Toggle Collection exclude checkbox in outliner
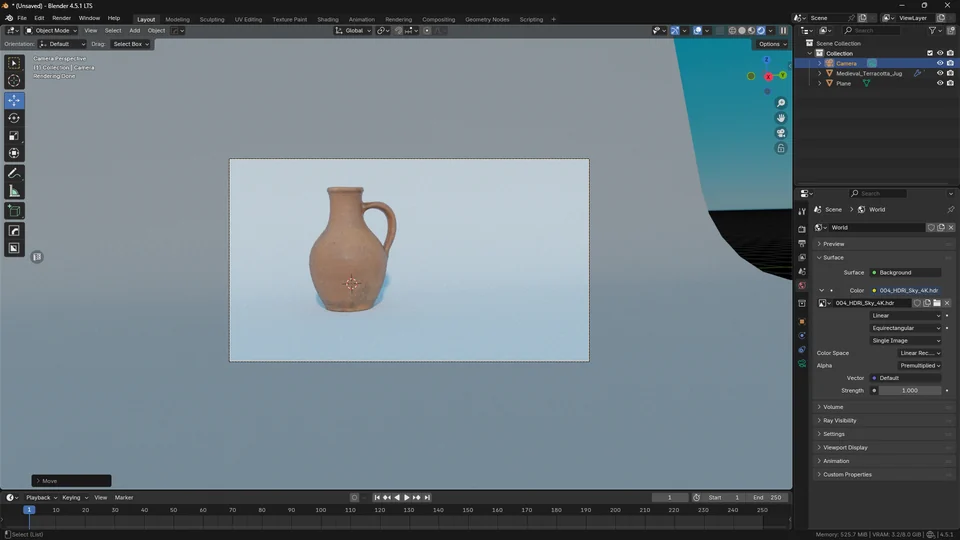This screenshot has width=960, height=540. [x=930, y=53]
